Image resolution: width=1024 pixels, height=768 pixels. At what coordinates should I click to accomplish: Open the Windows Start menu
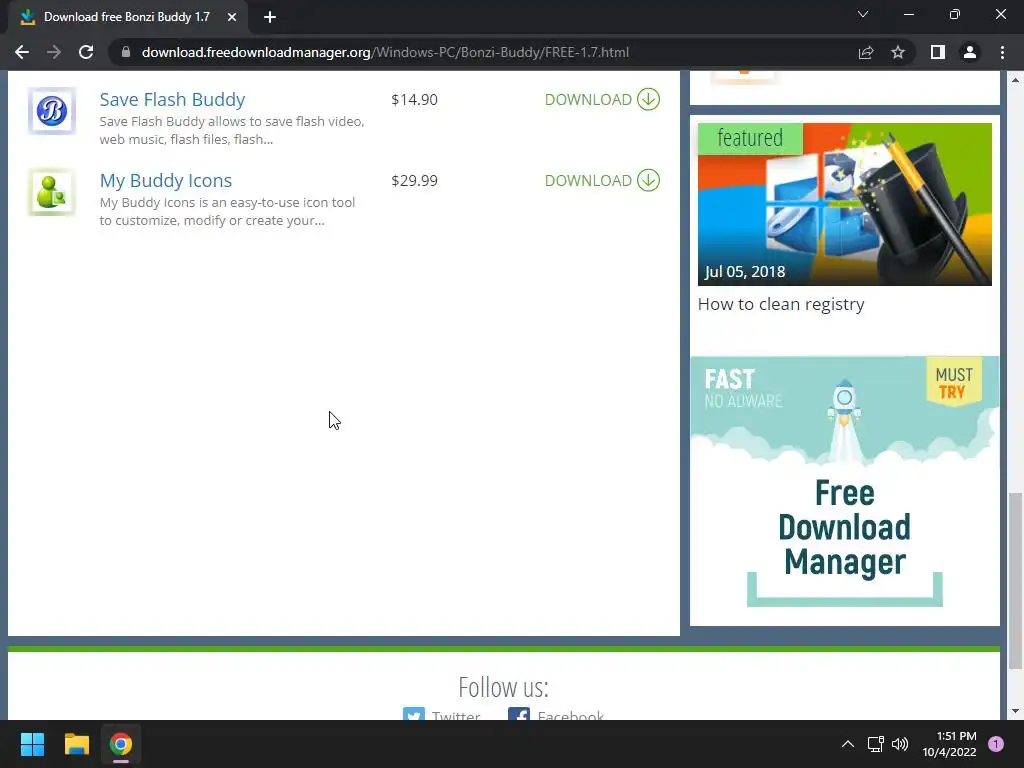coord(32,744)
